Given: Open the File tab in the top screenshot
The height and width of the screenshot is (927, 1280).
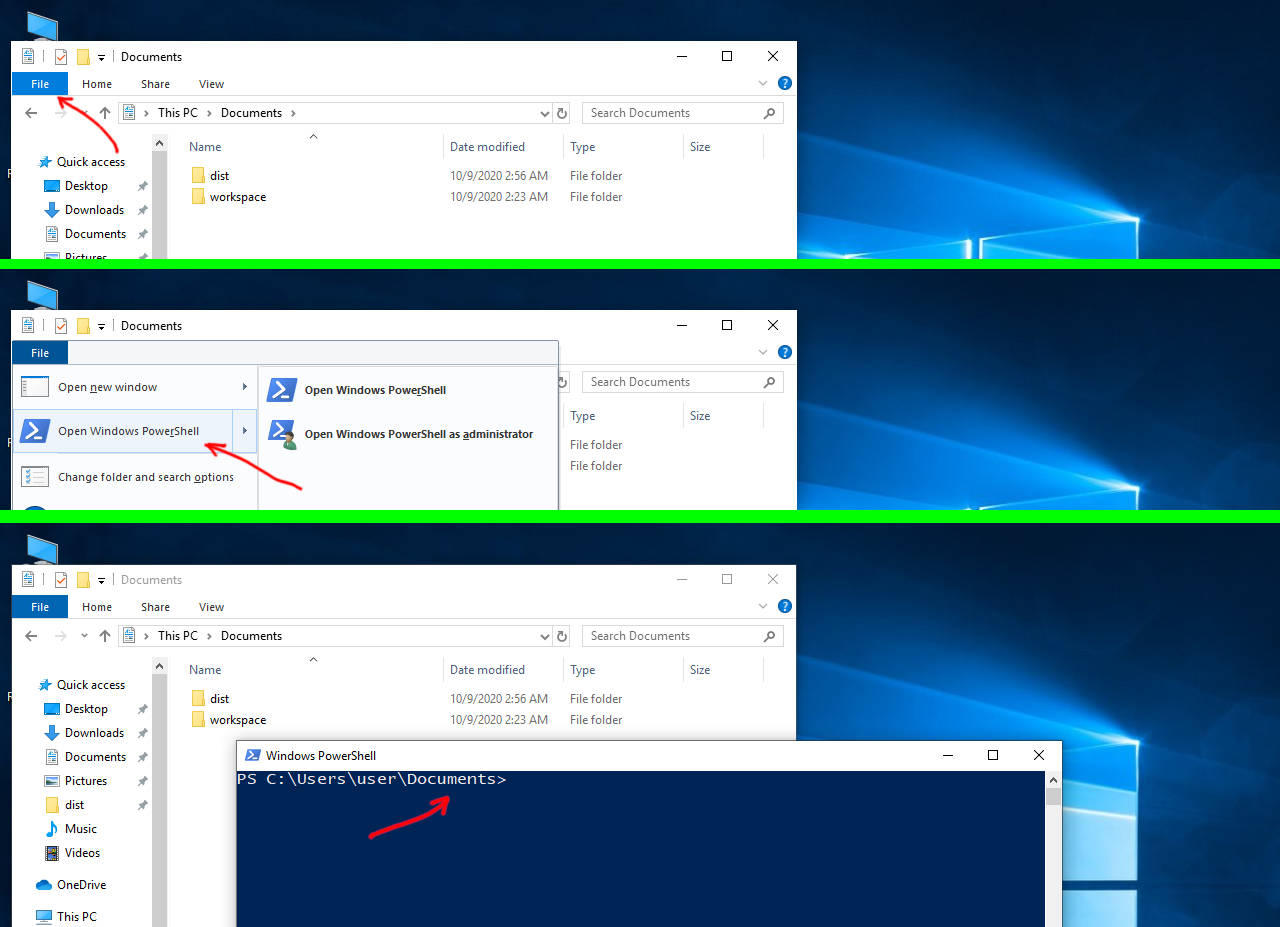Looking at the screenshot, I should click(40, 84).
